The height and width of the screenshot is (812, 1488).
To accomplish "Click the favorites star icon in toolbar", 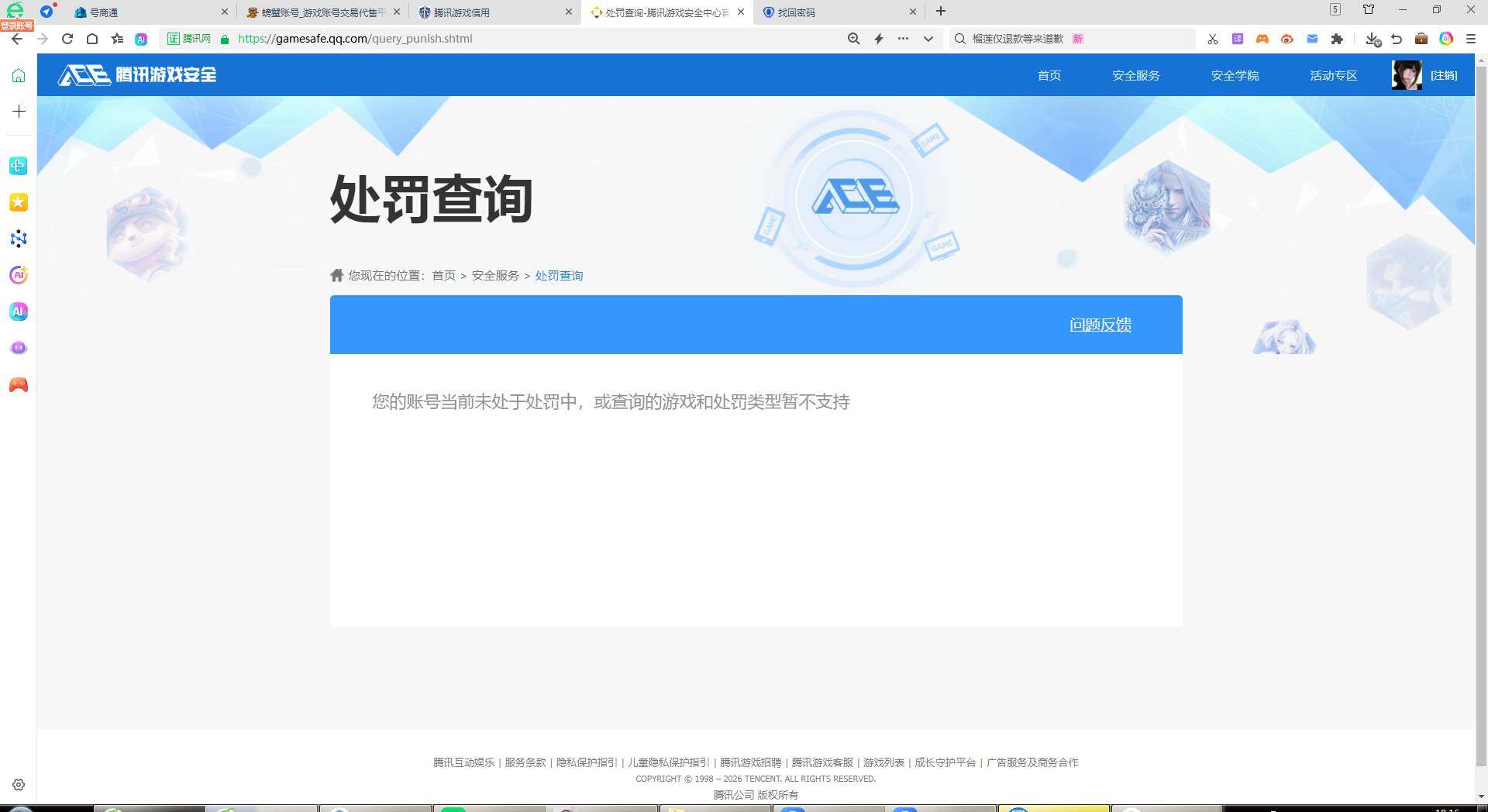I will click(117, 39).
